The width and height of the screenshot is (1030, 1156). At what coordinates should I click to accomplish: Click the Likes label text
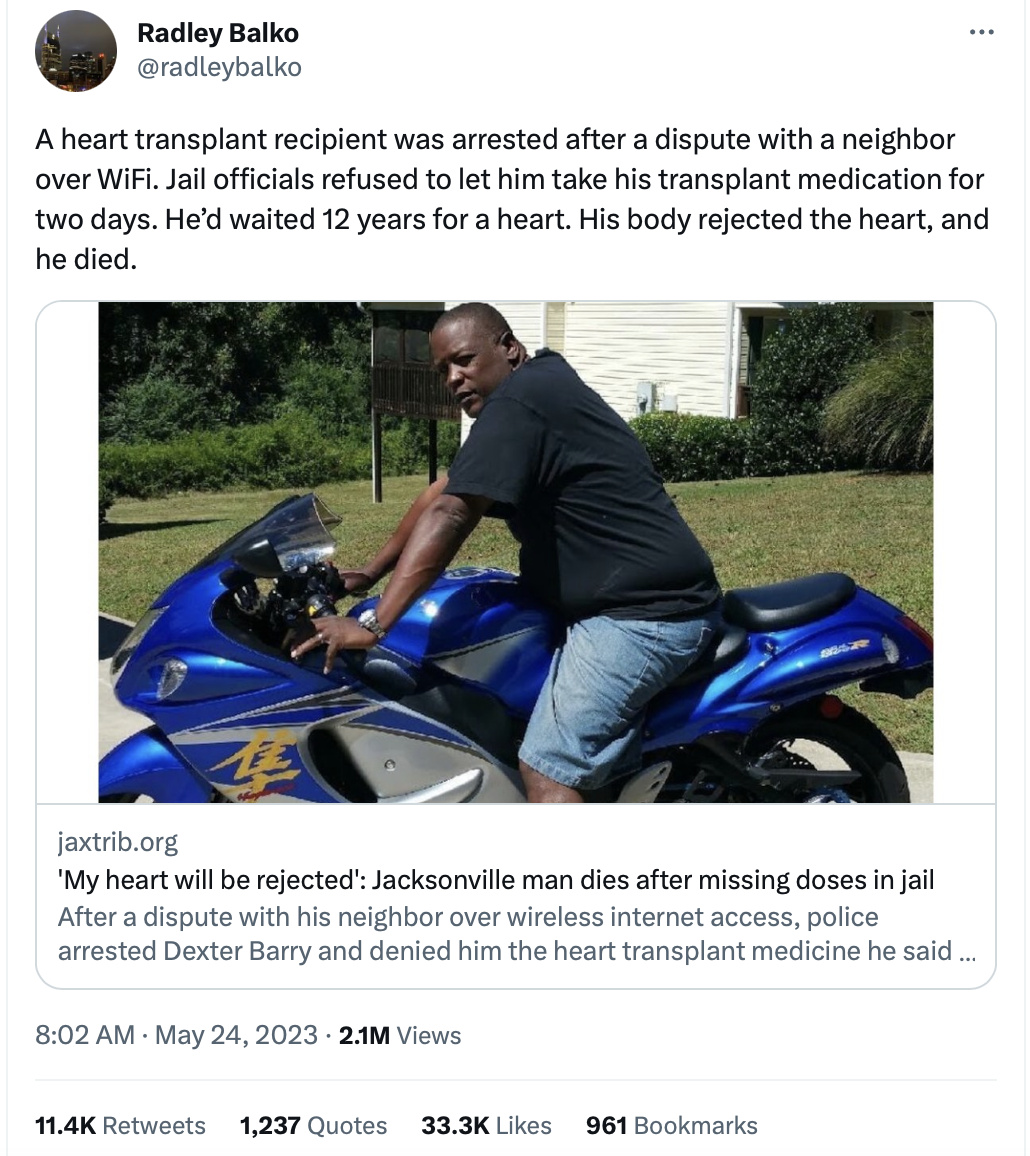click(x=523, y=1126)
